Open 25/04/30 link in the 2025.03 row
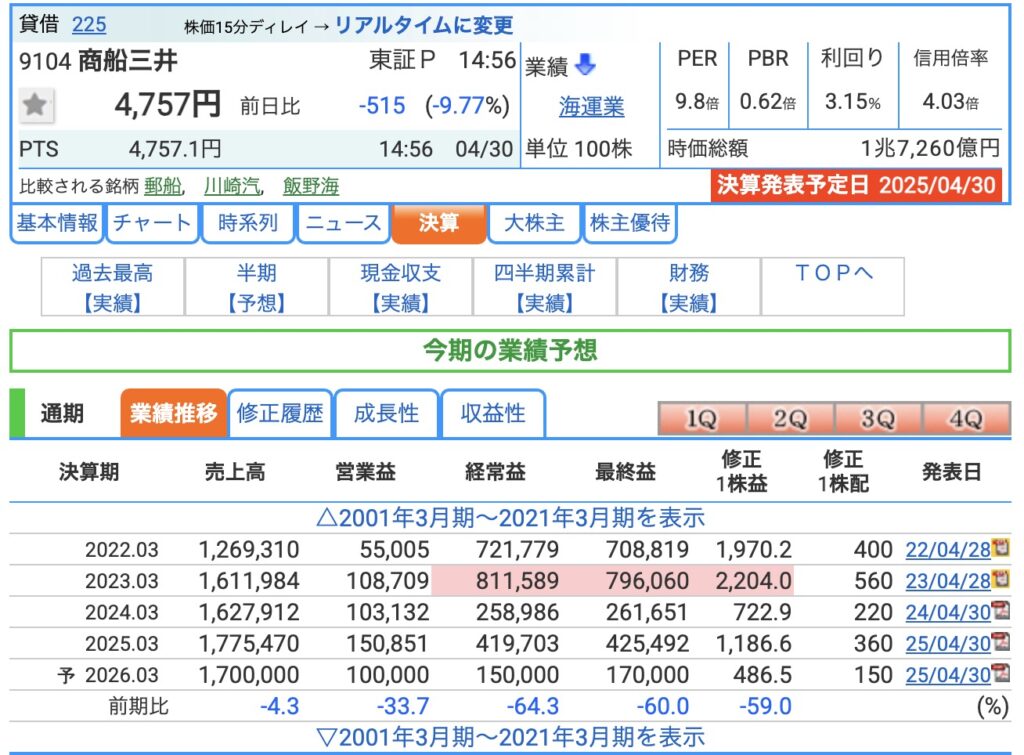The width and height of the screenshot is (1024, 755). (x=948, y=644)
